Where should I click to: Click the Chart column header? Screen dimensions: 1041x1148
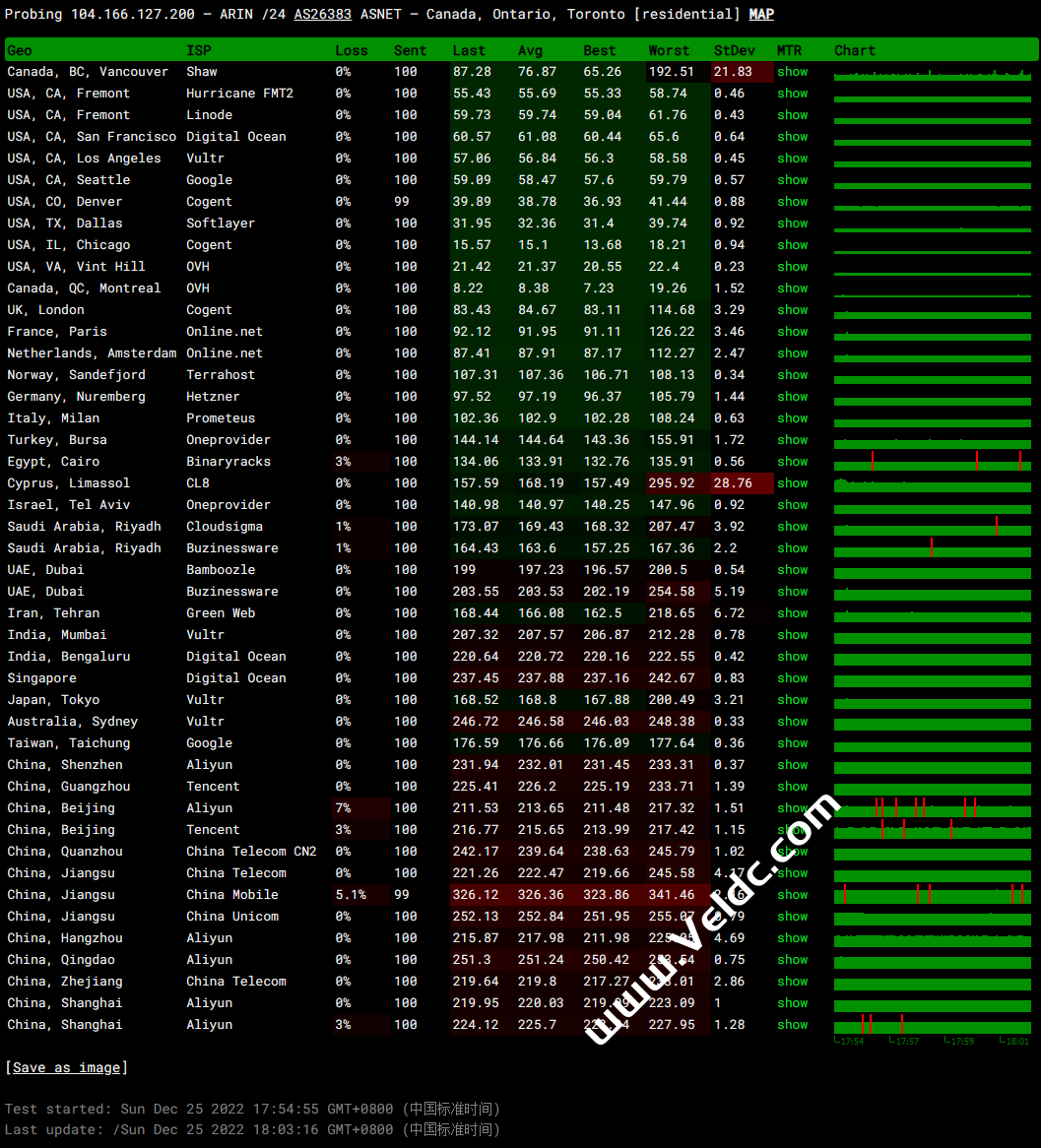[855, 50]
